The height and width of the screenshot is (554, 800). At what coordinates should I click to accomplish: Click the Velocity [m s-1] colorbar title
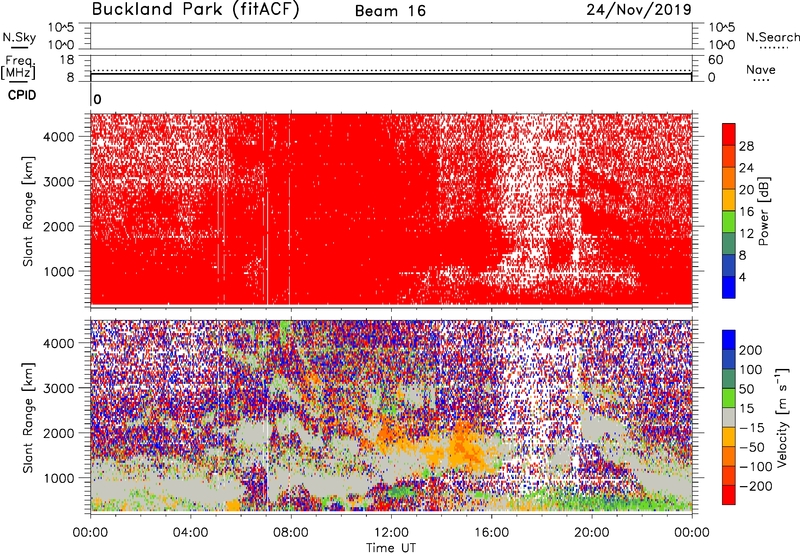(782, 416)
